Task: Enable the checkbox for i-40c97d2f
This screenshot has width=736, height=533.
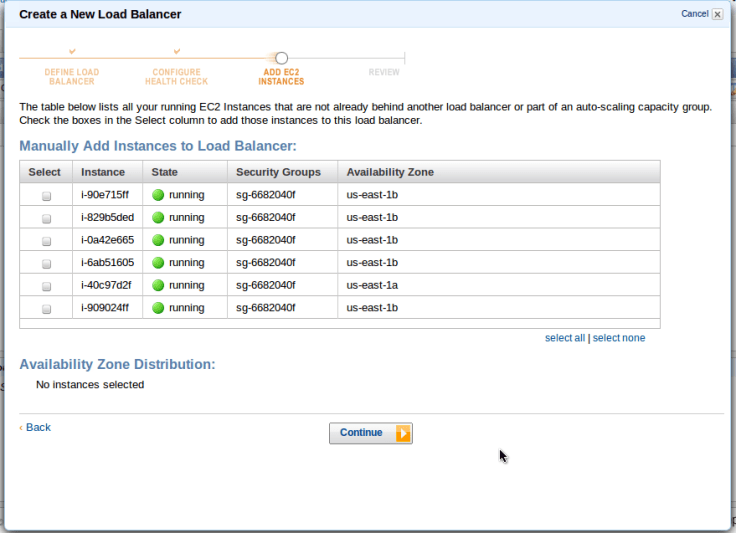Action: point(46,286)
